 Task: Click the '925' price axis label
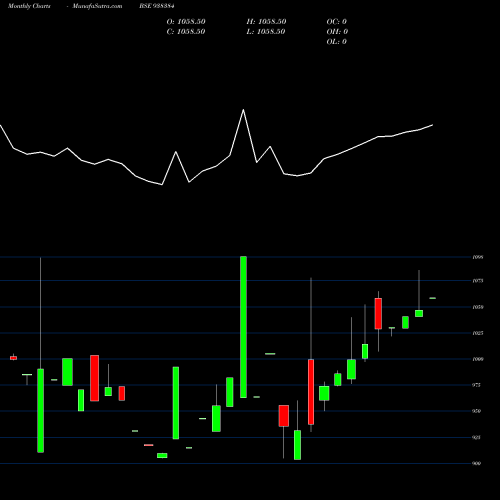pos(477,437)
